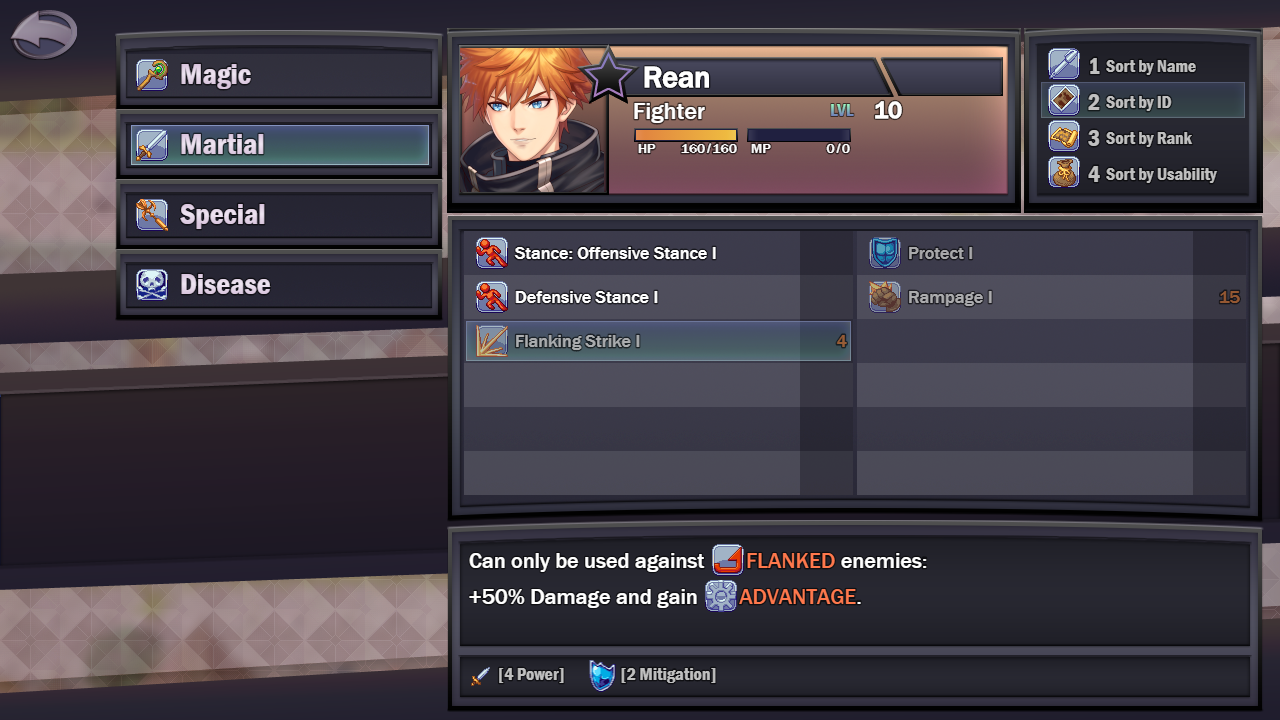
Task: Click the Disease skull icon
Action: pos(152,285)
